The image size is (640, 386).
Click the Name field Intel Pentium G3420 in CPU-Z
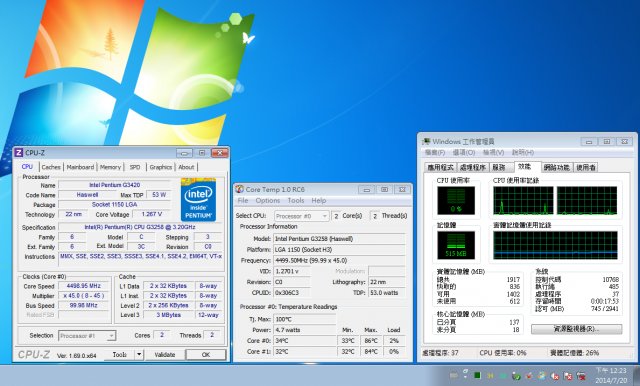point(114,185)
